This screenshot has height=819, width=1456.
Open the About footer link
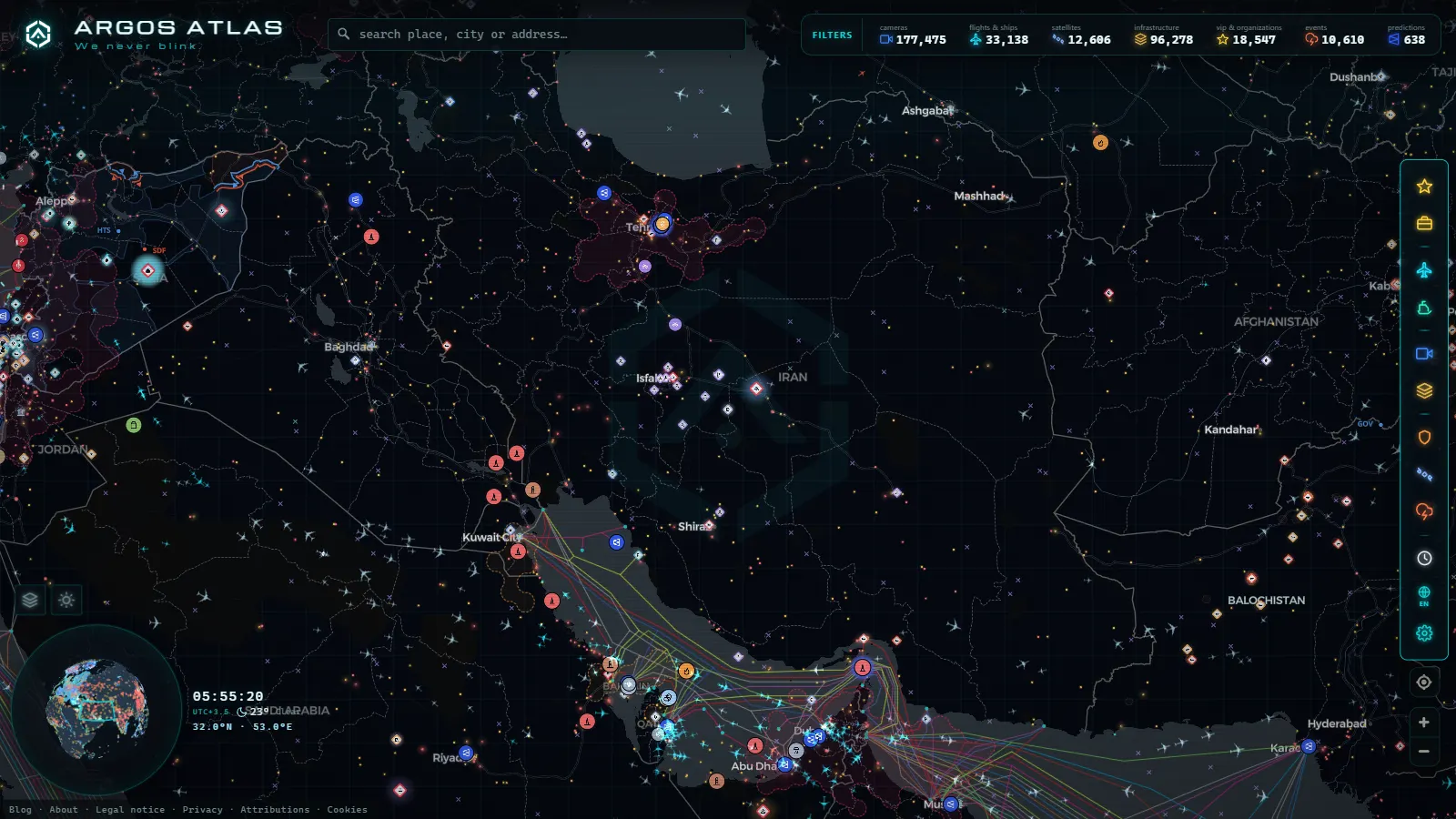click(64, 810)
